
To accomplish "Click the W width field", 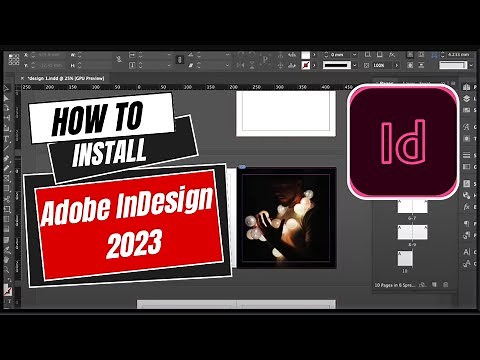I will pyautogui.click(x=97, y=55).
